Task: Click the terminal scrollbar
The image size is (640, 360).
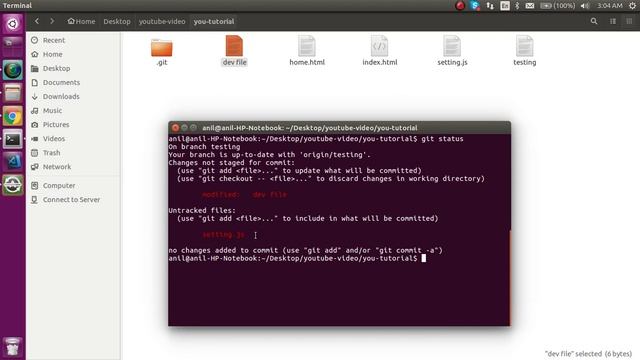Action: point(509,278)
